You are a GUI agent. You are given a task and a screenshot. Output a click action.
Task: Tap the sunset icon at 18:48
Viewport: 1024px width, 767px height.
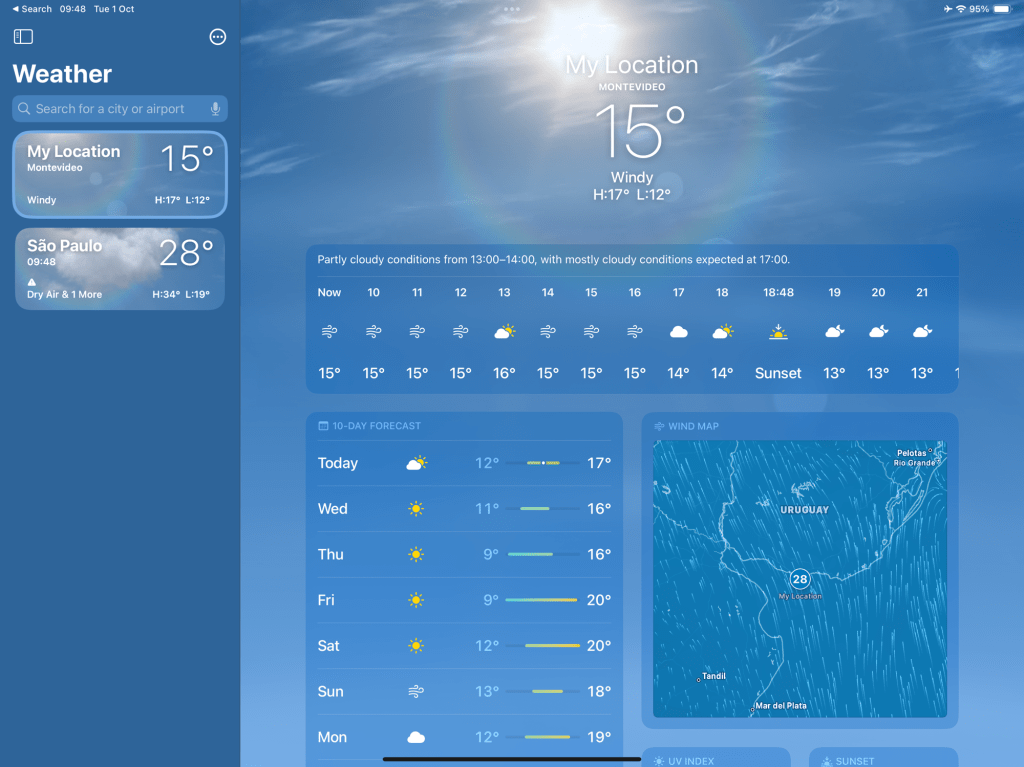click(x=777, y=332)
